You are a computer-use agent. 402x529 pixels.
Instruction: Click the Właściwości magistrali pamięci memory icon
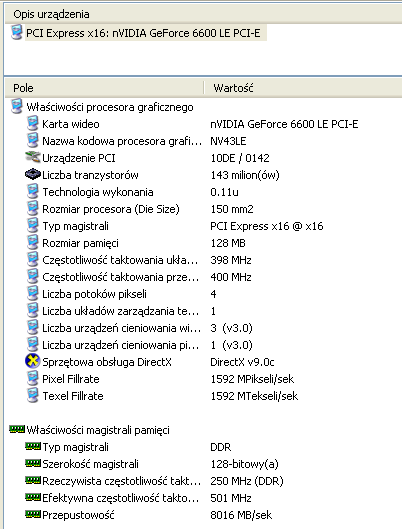17,429
